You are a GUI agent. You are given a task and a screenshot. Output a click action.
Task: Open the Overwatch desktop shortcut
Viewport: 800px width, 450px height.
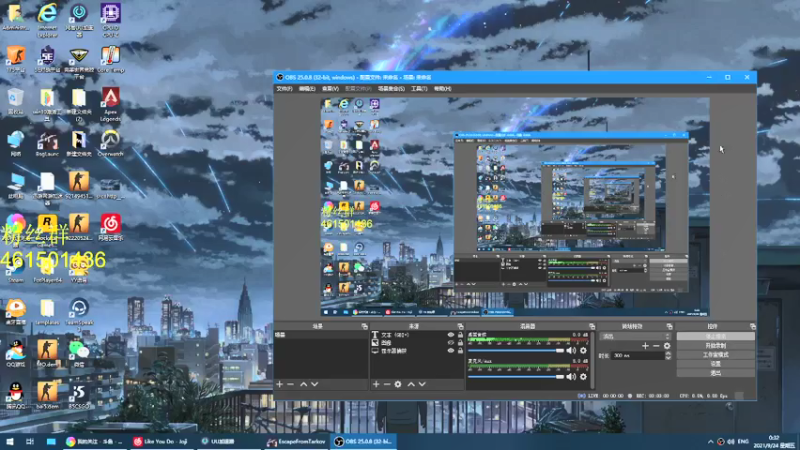click(110, 143)
